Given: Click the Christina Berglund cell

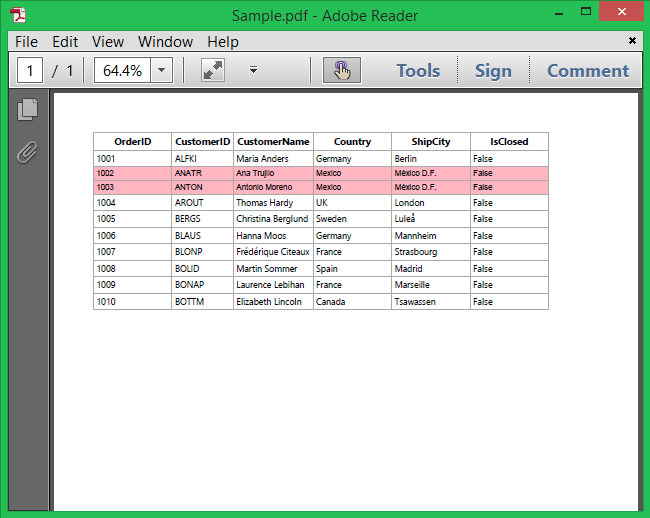Looking at the screenshot, I should (x=273, y=219).
